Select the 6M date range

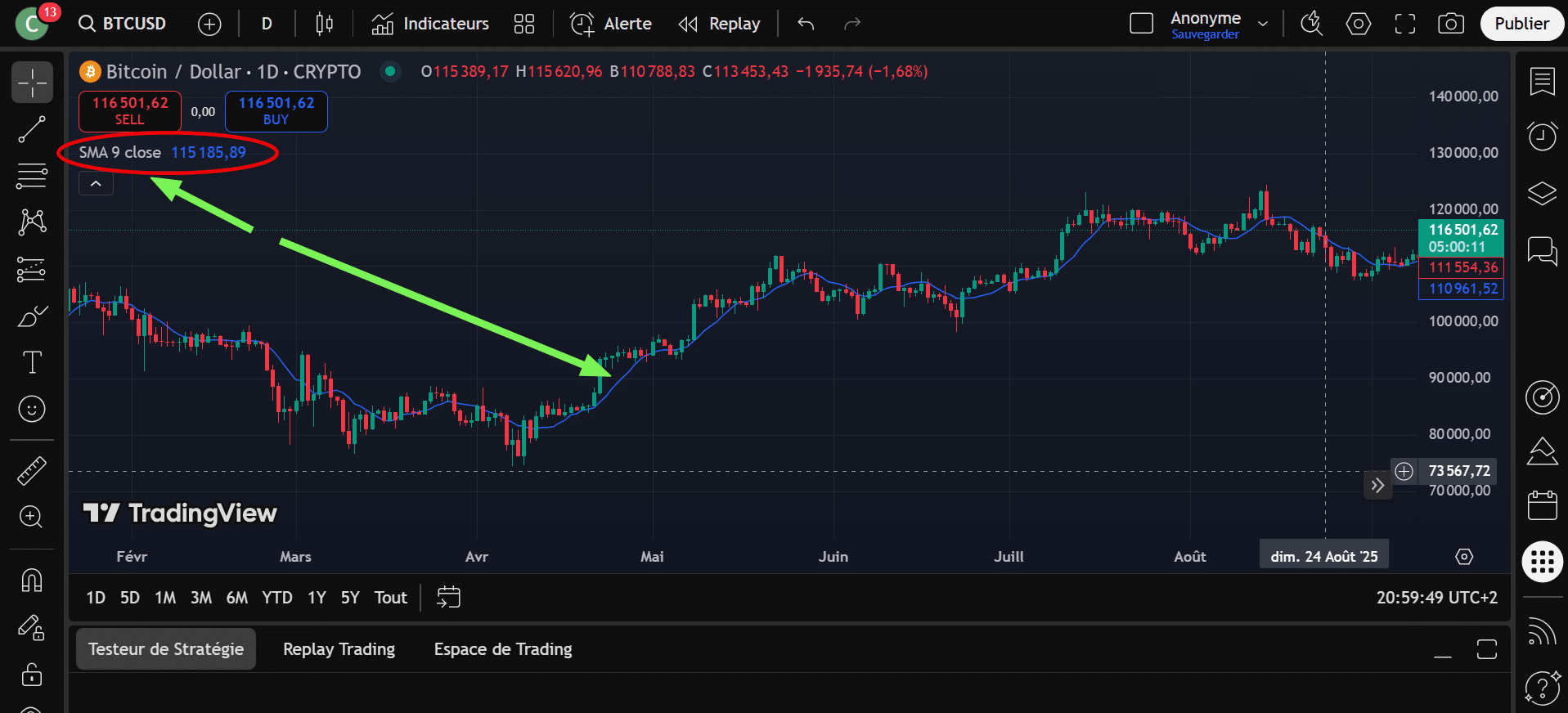236,598
